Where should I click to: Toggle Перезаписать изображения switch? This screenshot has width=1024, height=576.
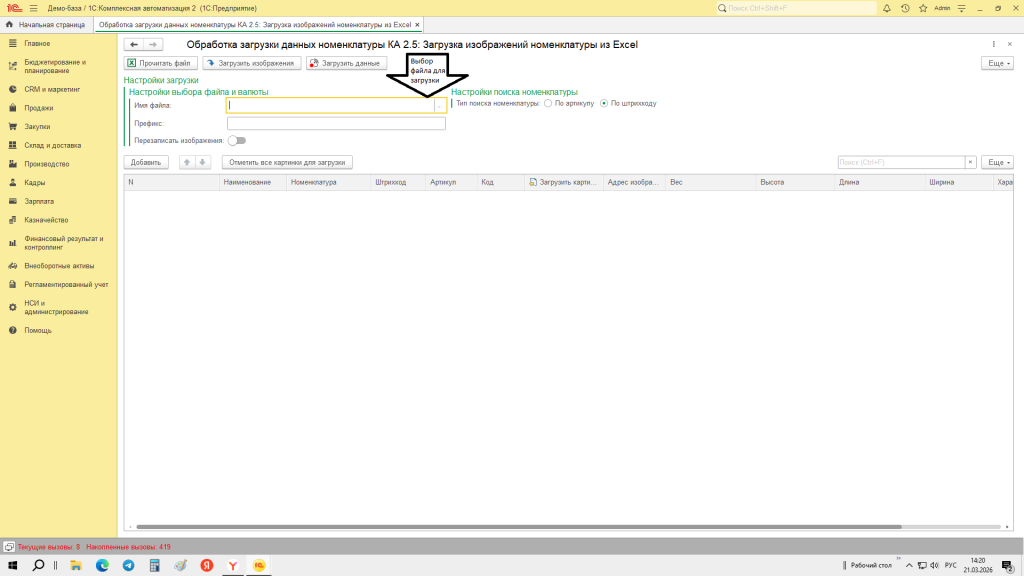point(237,140)
